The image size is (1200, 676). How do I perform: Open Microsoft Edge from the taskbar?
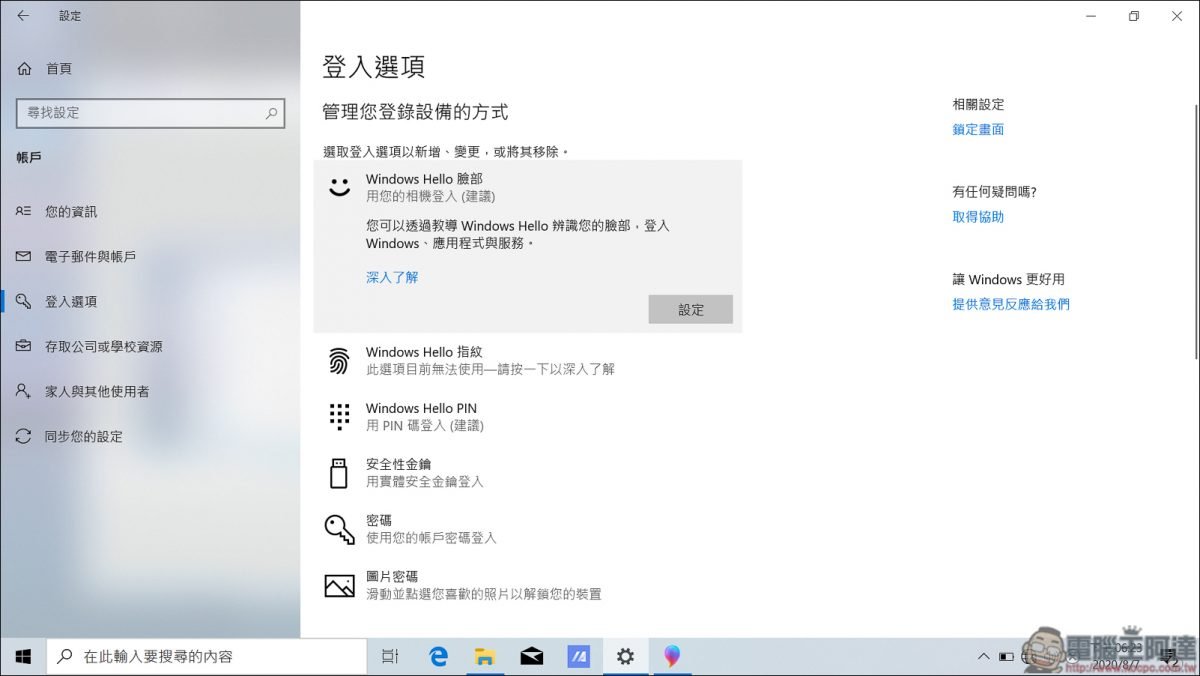tap(438, 656)
